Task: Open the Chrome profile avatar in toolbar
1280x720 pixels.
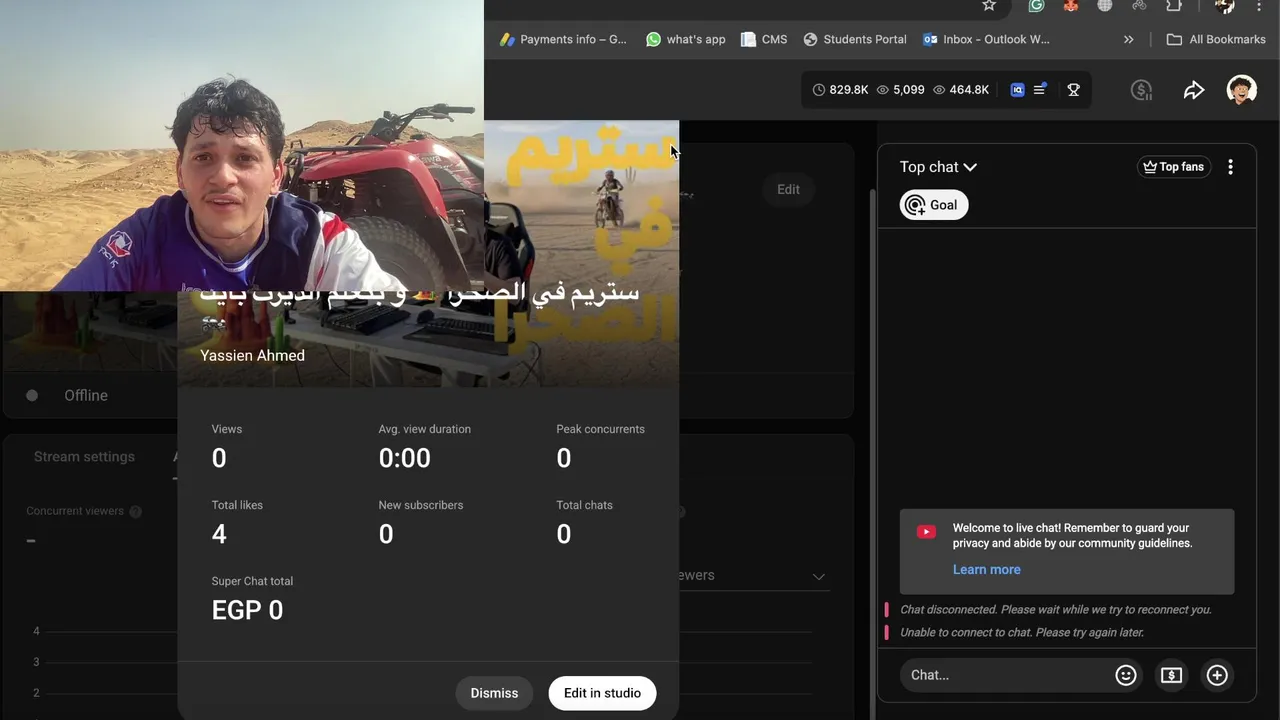Action: pos(1225,6)
